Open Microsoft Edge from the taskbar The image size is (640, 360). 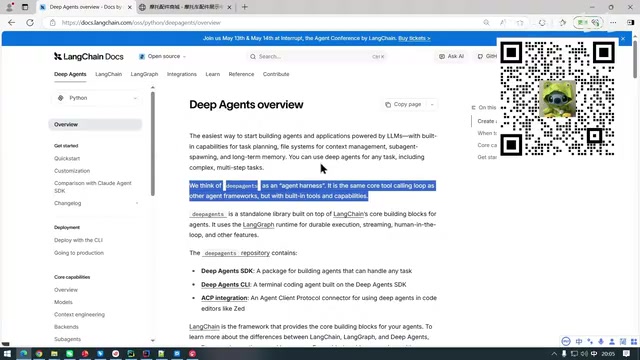24,353
